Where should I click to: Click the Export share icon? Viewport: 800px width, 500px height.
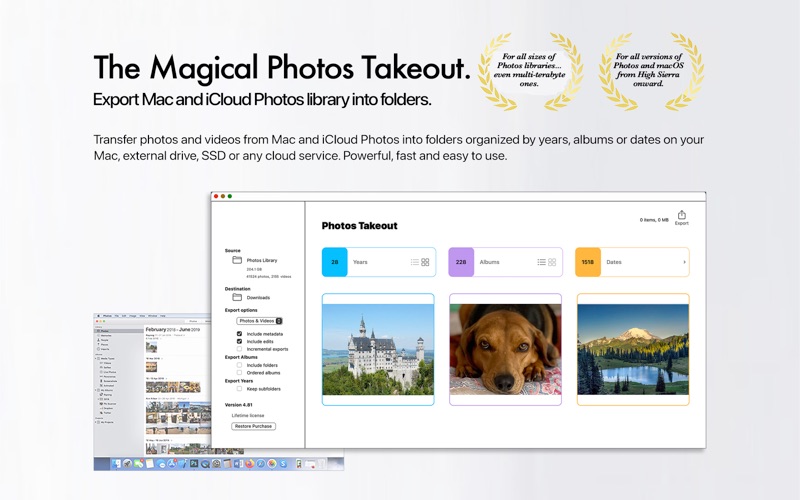coord(682,215)
